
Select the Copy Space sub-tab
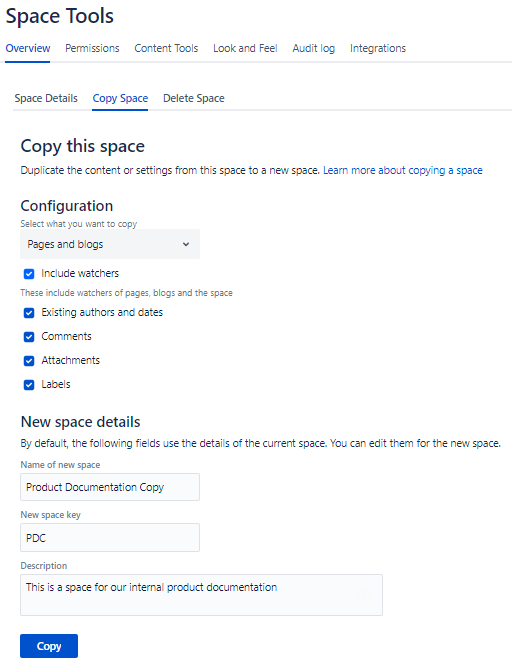pos(120,98)
